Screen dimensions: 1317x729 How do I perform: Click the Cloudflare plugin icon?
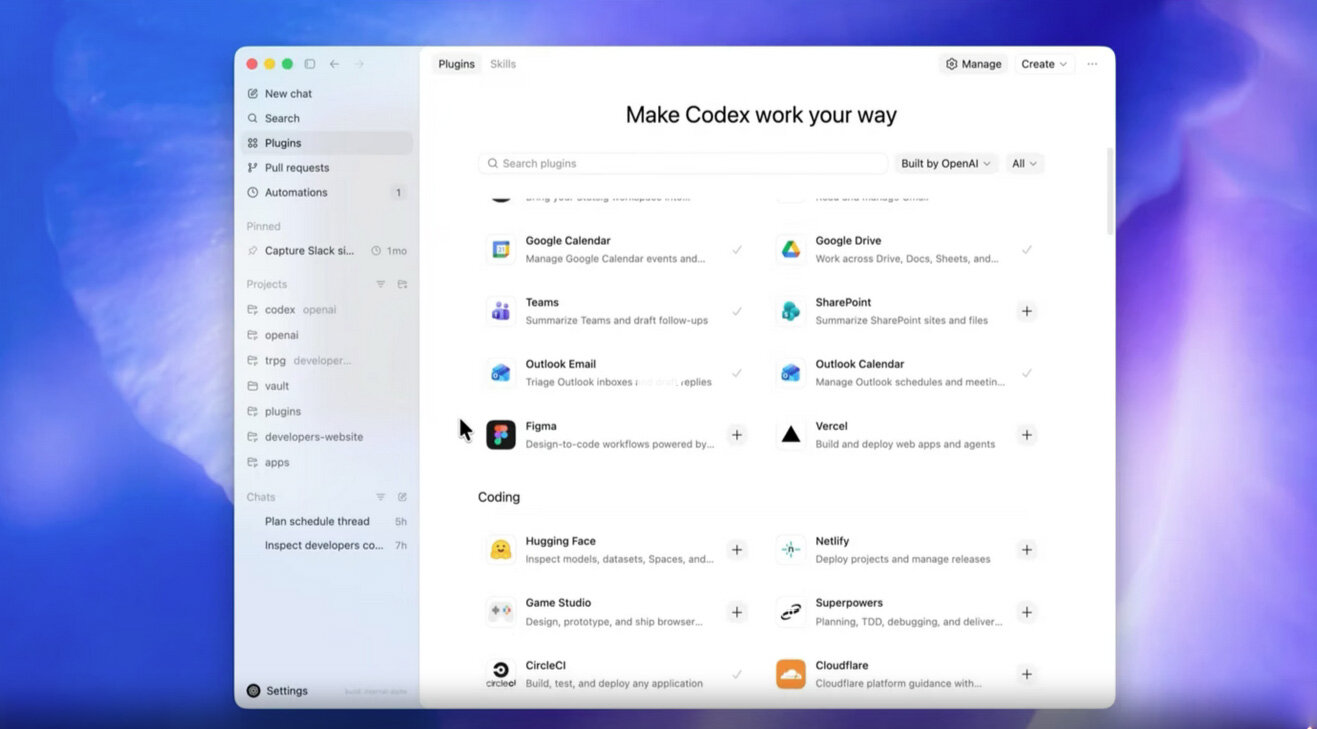tap(791, 673)
